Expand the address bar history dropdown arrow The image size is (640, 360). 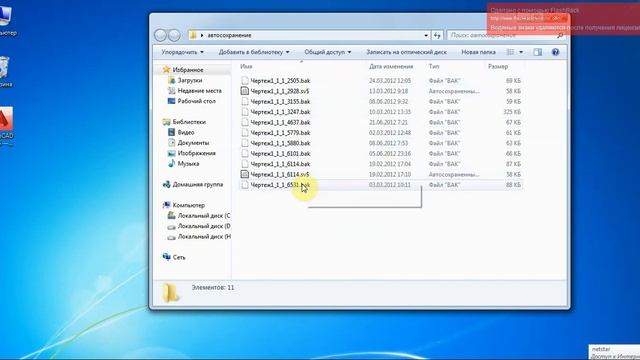(x=426, y=36)
